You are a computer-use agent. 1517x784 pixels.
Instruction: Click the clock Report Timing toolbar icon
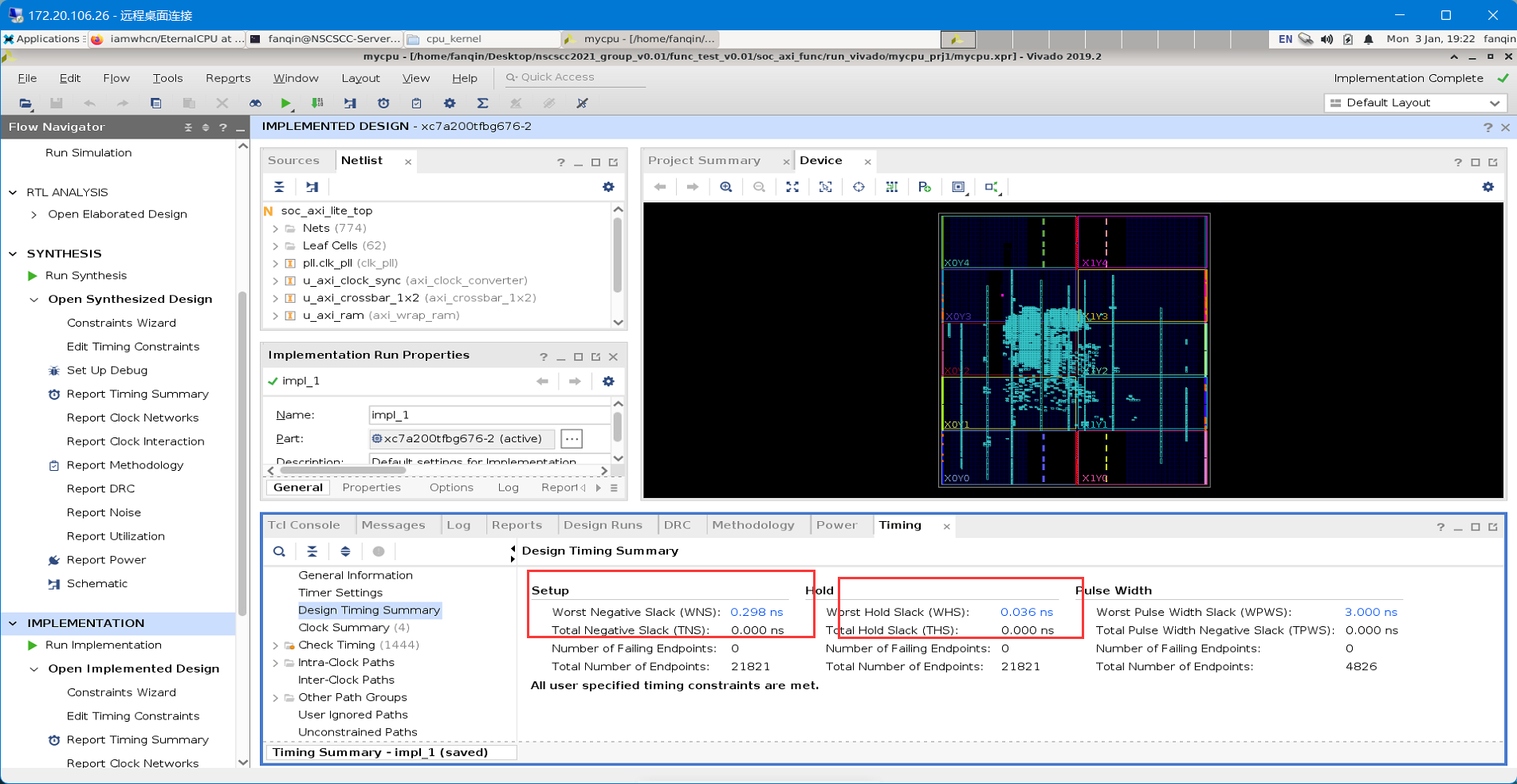(x=383, y=103)
